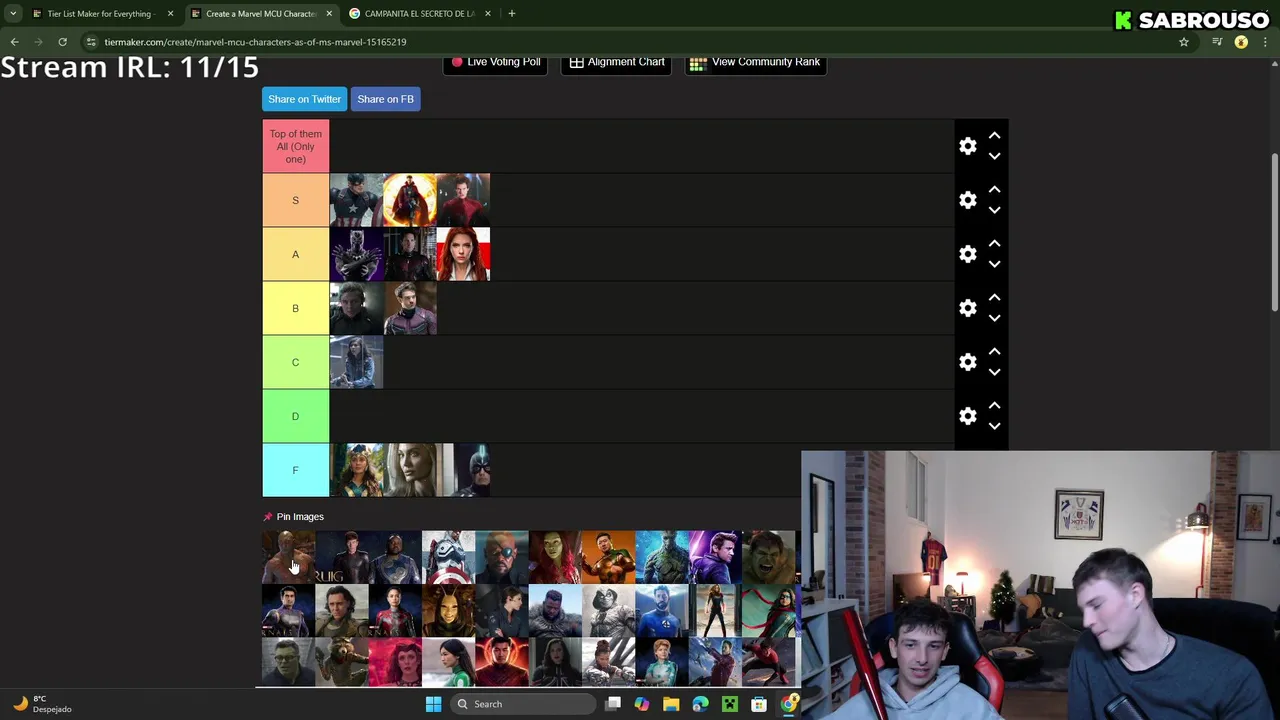This screenshot has height=720, width=1280.
Task: Open settings gear for the D tier row
Action: pos(967,416)
